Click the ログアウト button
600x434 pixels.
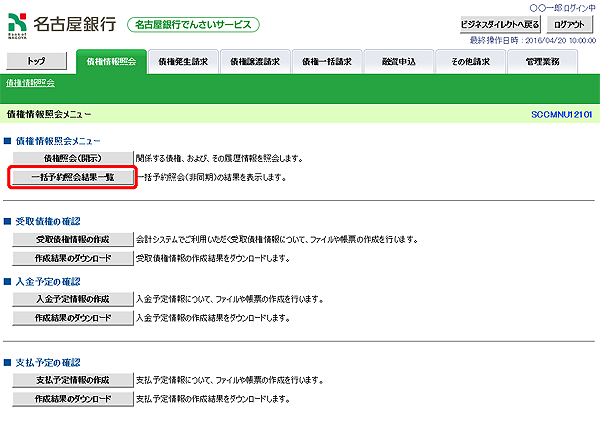569,24
